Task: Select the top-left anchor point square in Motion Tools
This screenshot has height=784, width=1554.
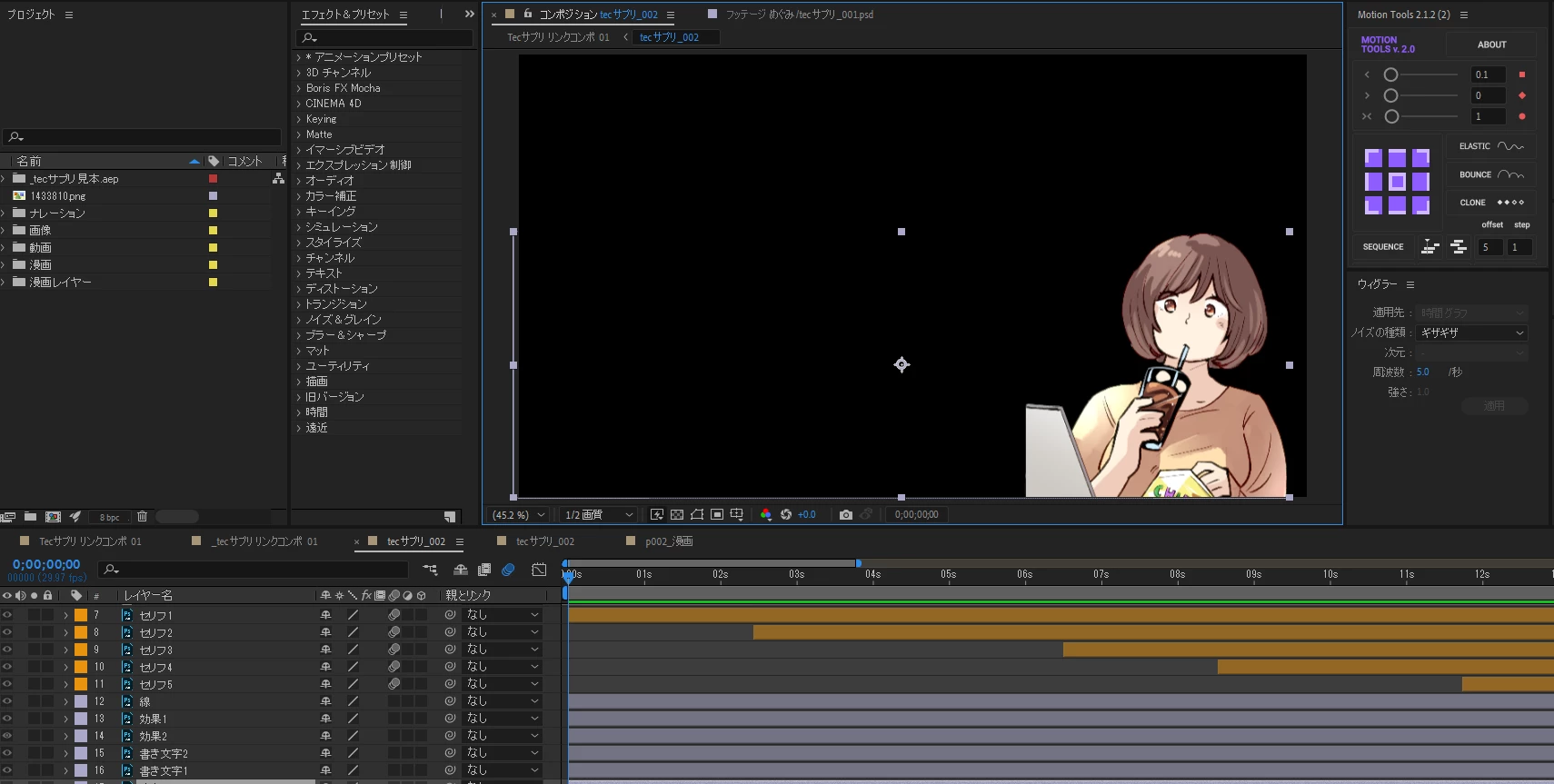Action: [x=1373, y=158]
